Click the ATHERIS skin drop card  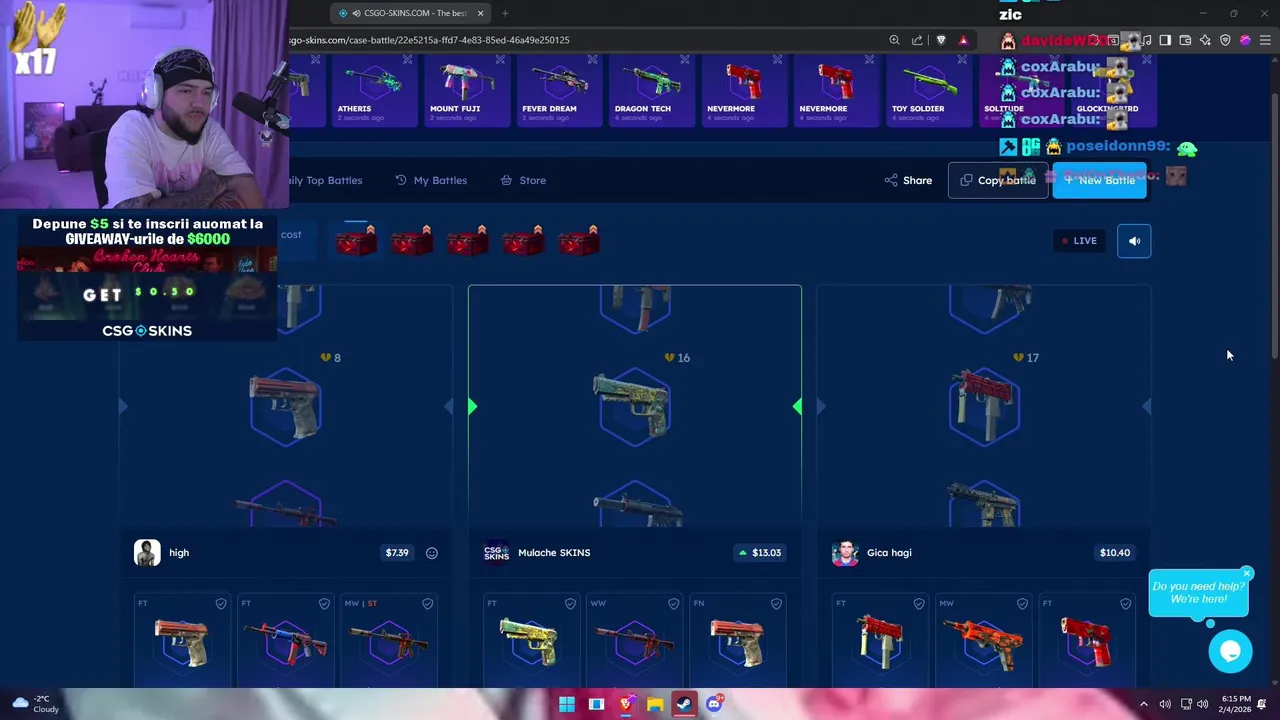coord(374,90)
